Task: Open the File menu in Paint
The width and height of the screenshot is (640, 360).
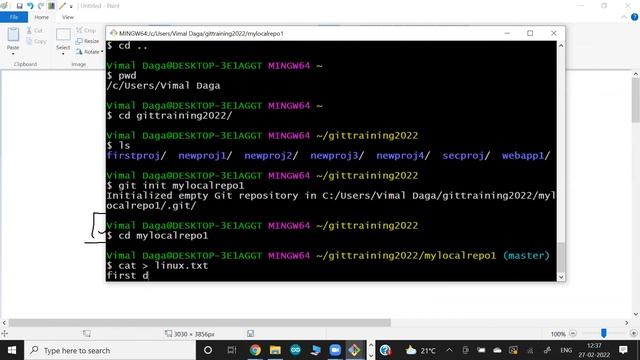Action: (x=14, y=17)
